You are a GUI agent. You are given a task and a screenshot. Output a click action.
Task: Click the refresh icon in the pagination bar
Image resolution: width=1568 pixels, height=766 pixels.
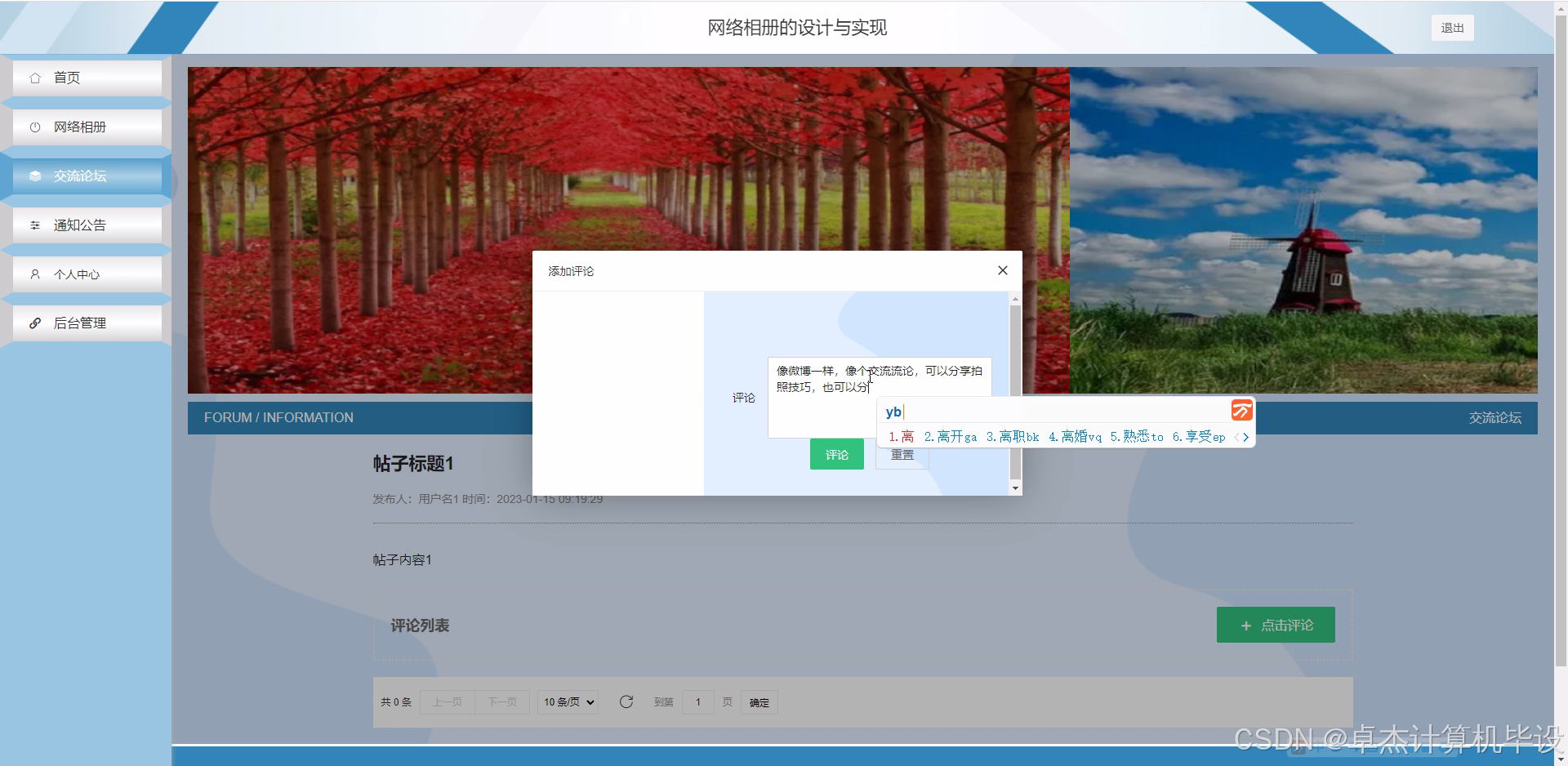coord(626,701)
